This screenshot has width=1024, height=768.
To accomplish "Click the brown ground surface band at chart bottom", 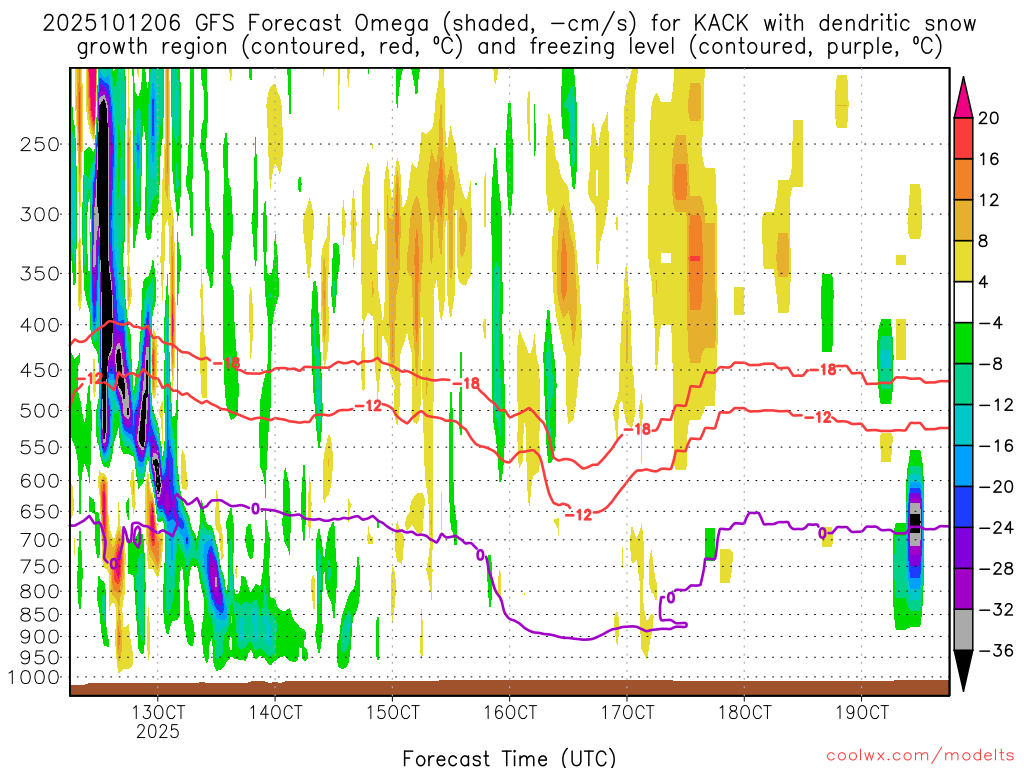I will 509,688.
